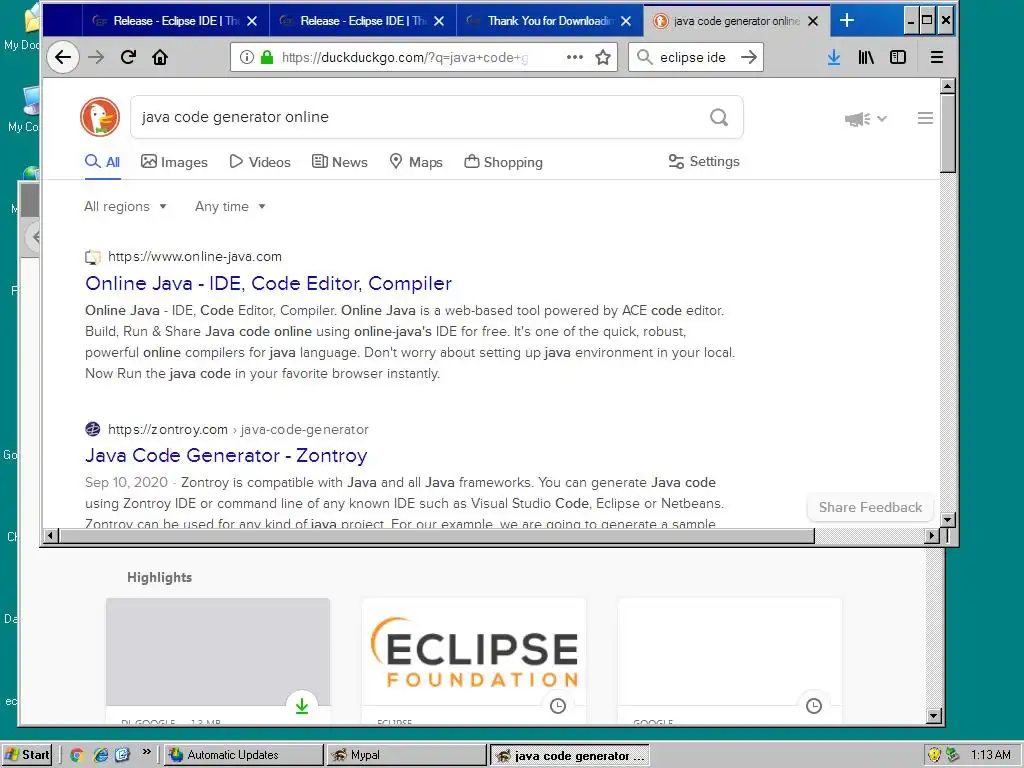
Task: Open the Library bookshelf icon
Action: 866,57
